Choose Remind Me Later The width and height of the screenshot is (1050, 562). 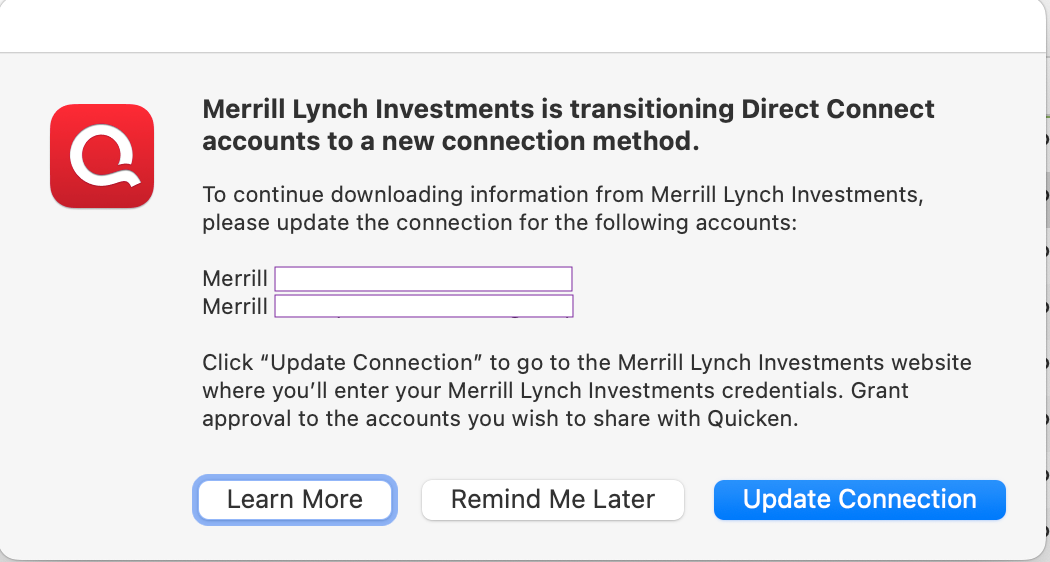tap(553, 499)
